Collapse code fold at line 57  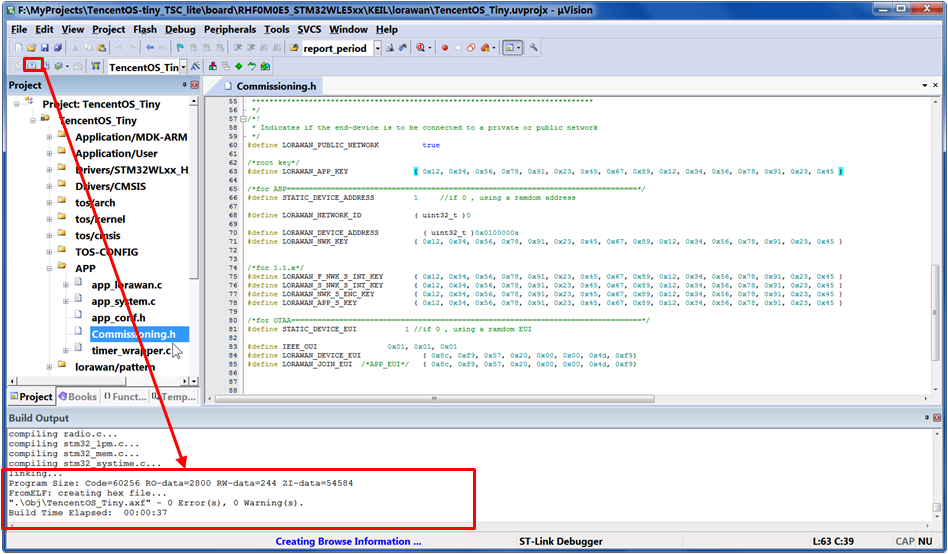[243, 119]
